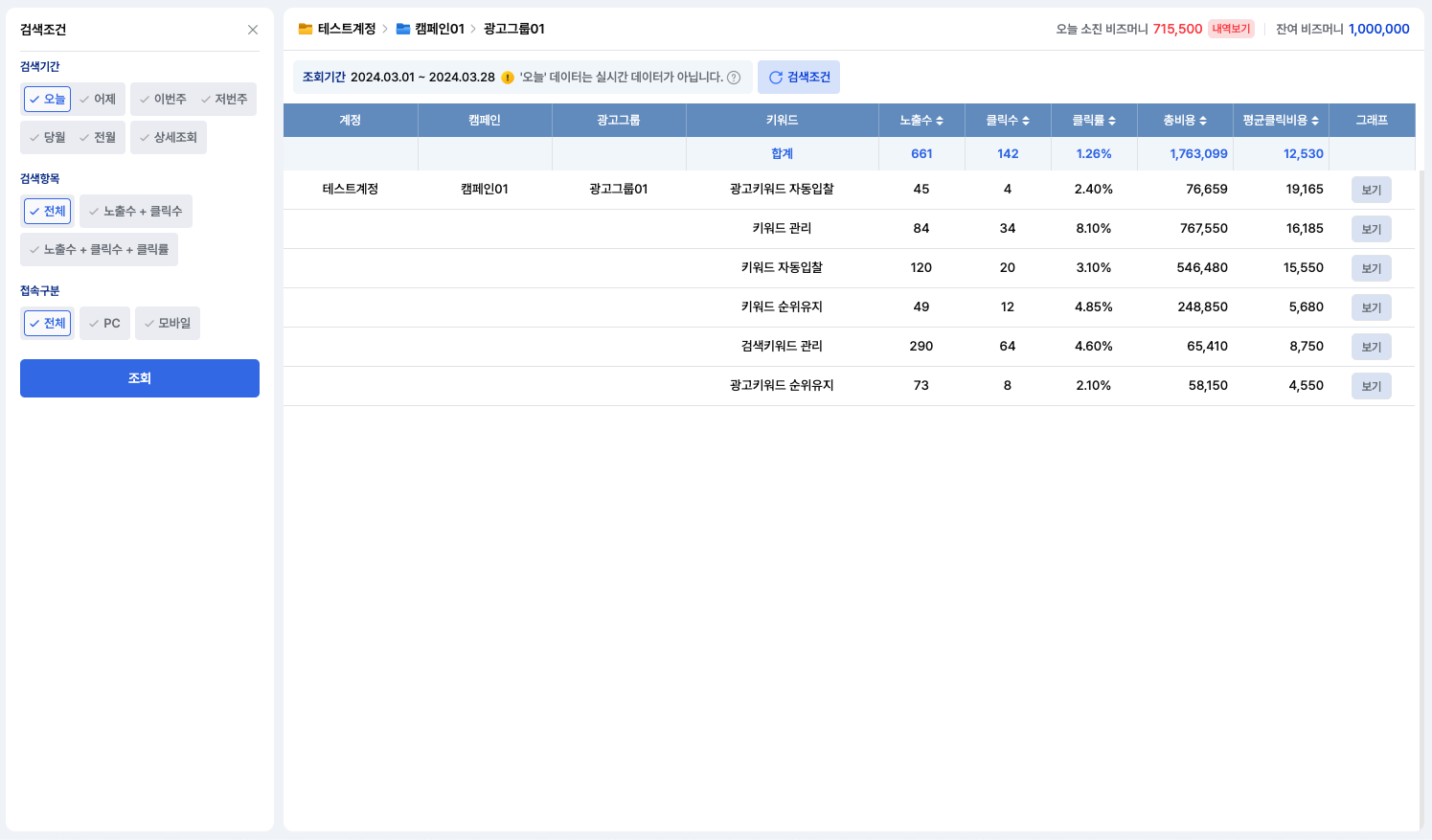This screenshot has width=1432, height=840.
Task: Click the 캠페인01 blue folder icon
Action: coord(403,29)
